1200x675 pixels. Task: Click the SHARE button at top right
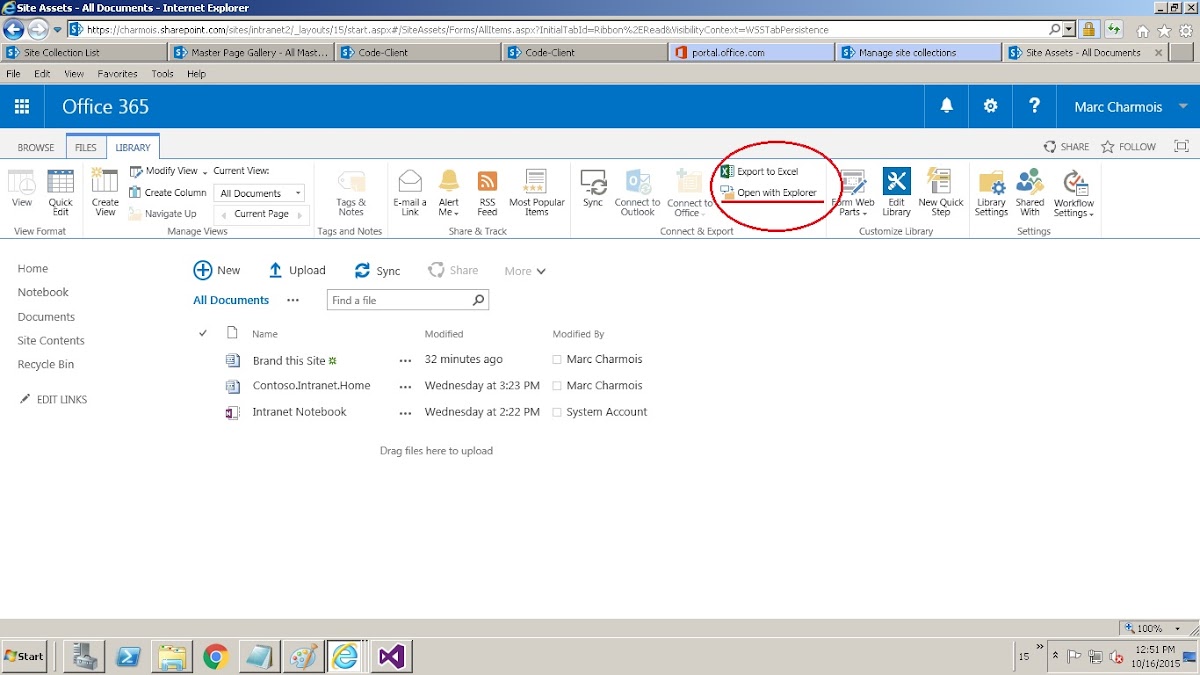coord(1066,146)
